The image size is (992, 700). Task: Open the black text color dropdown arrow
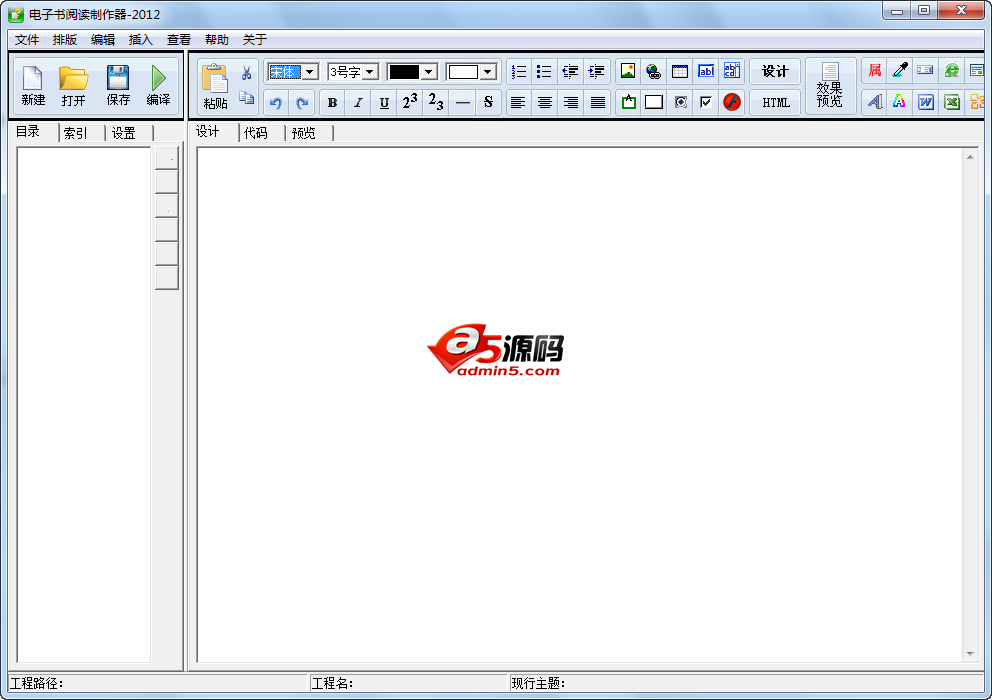428,72
